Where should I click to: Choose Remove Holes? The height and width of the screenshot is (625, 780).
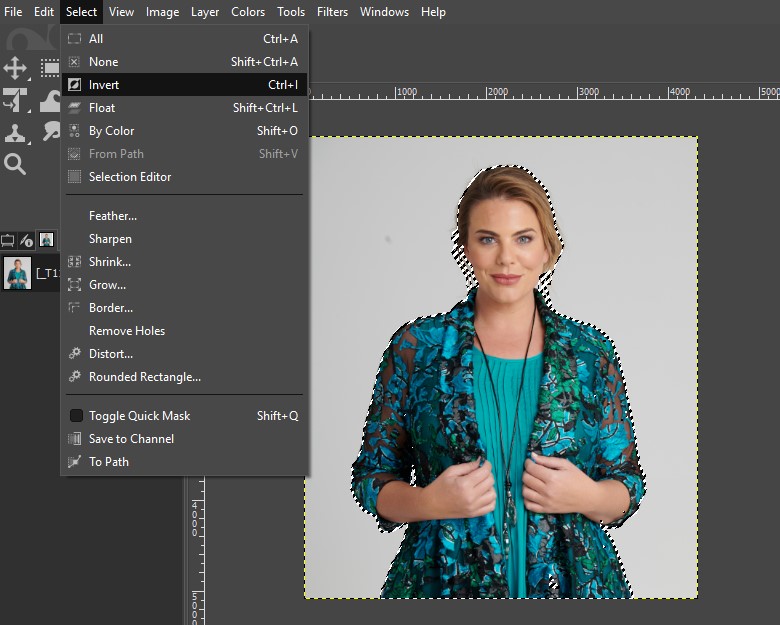point(185,331)
